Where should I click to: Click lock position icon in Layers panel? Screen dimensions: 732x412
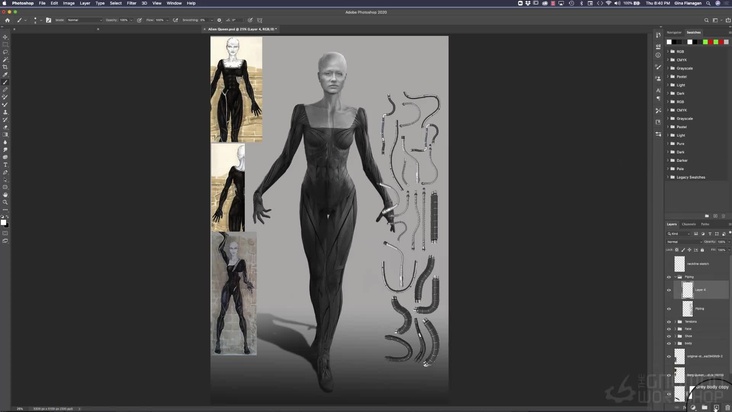coord(690,250)
